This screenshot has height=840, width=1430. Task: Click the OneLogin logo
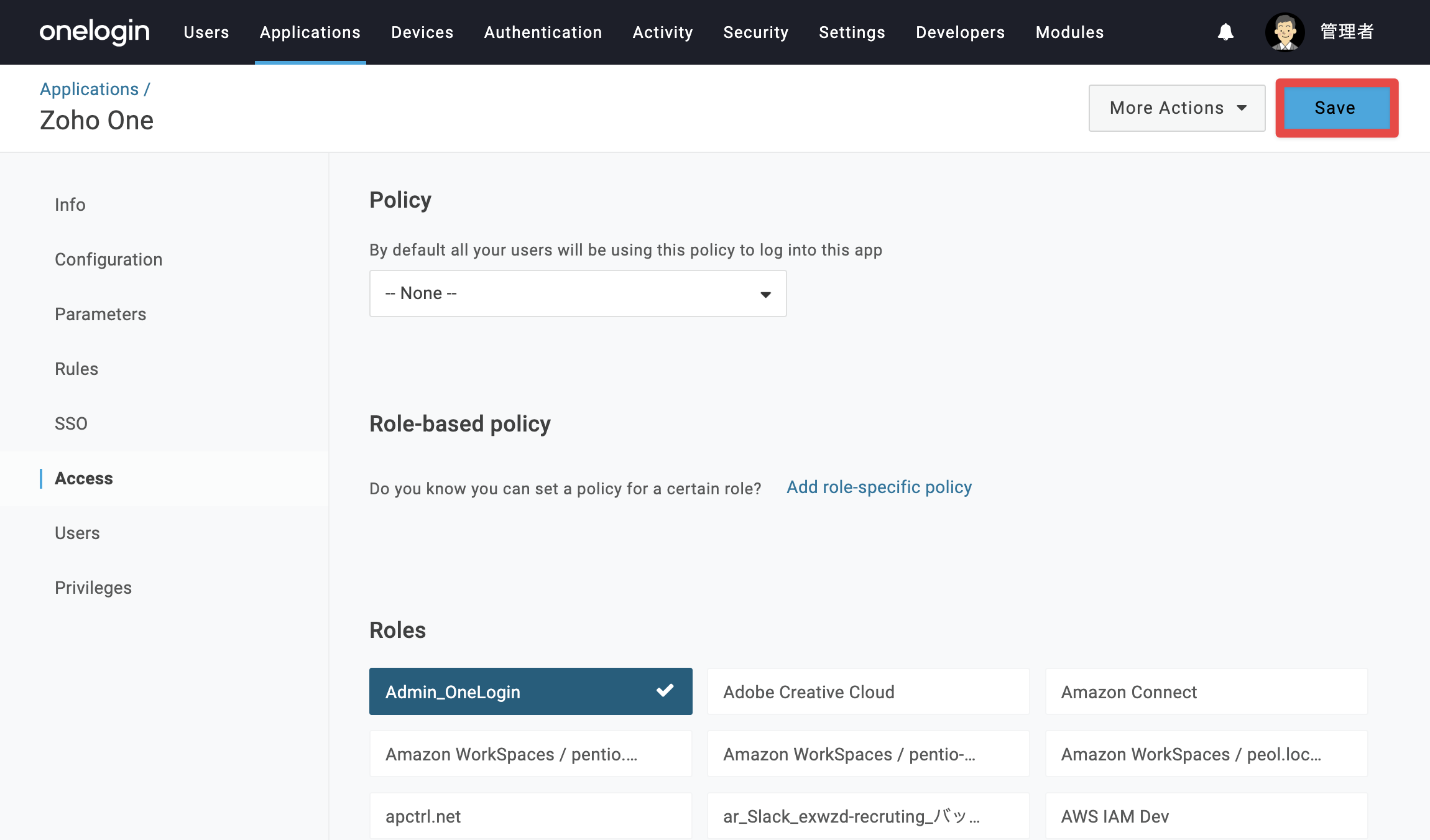tap(95, 32)
